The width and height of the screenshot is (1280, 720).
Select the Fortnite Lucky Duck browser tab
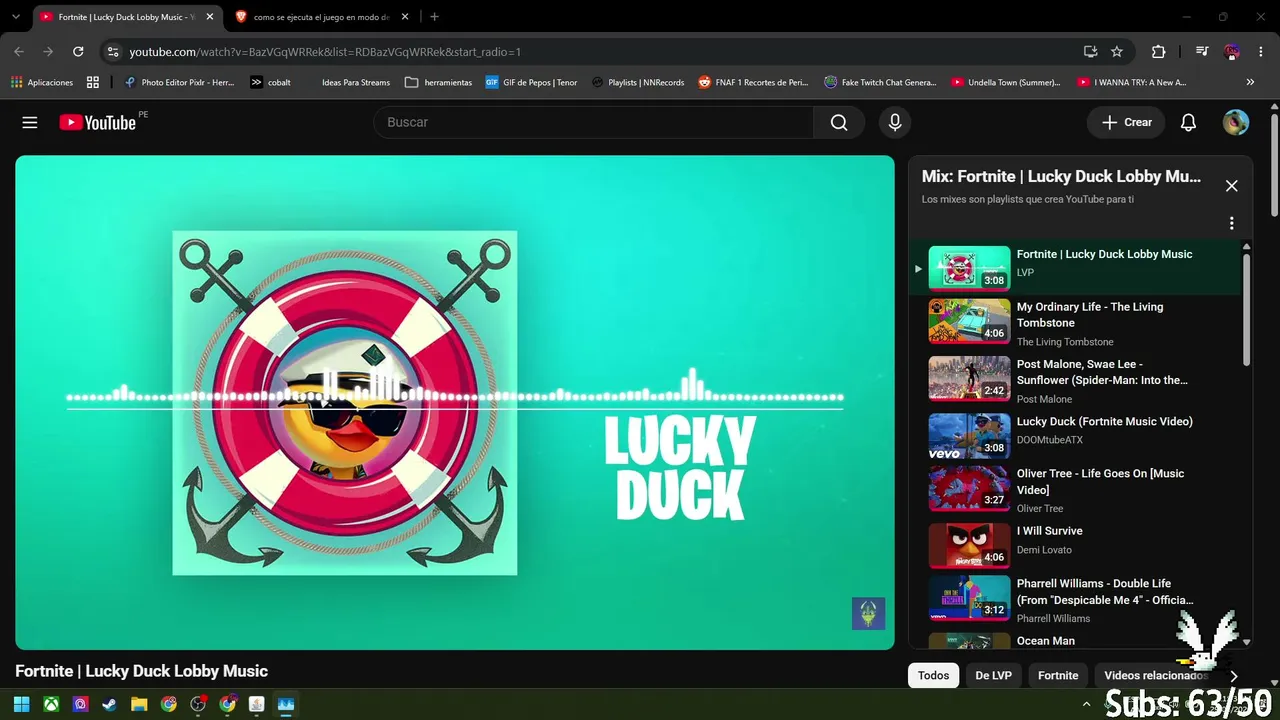tap(127, 17)
